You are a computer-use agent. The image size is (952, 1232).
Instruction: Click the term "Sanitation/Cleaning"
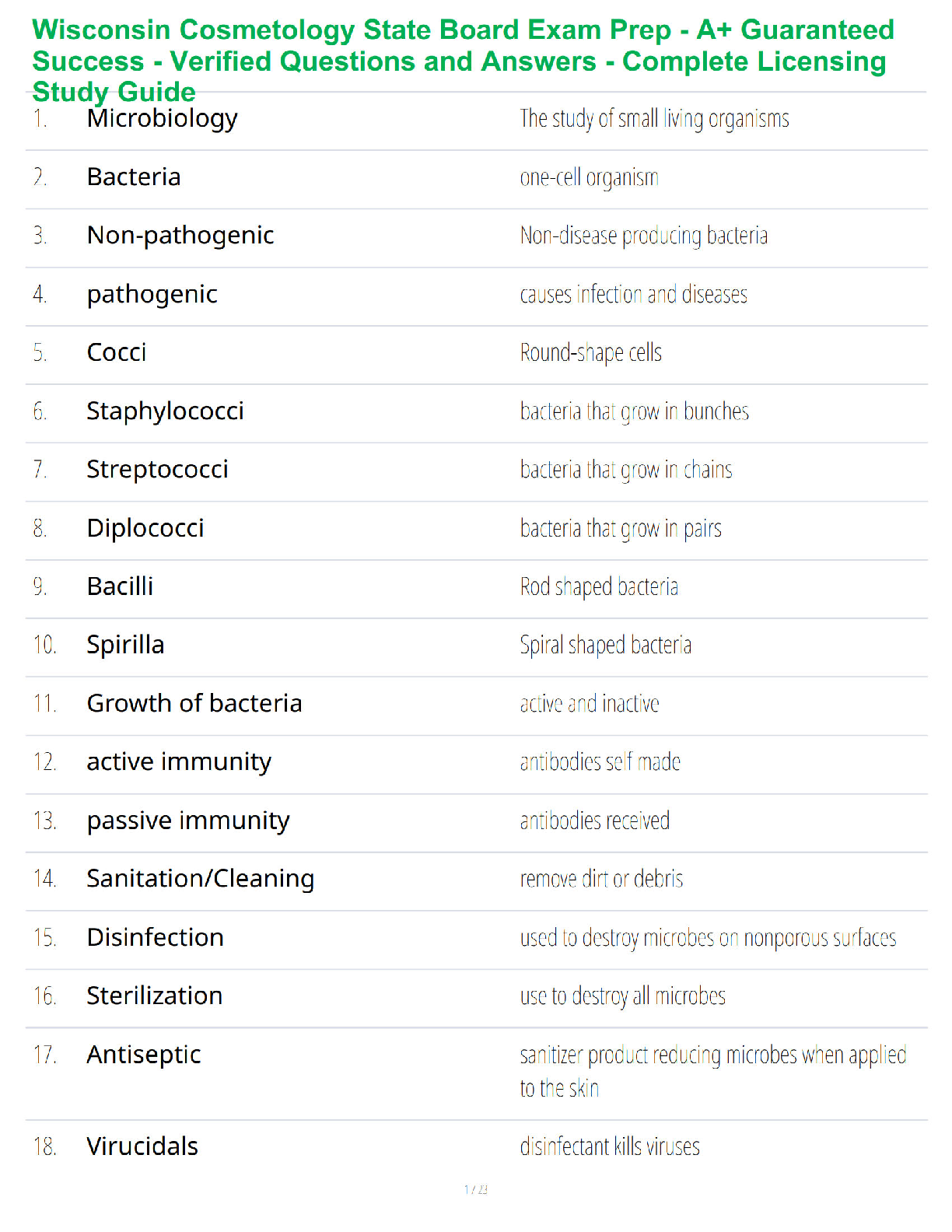click(201, 880)
